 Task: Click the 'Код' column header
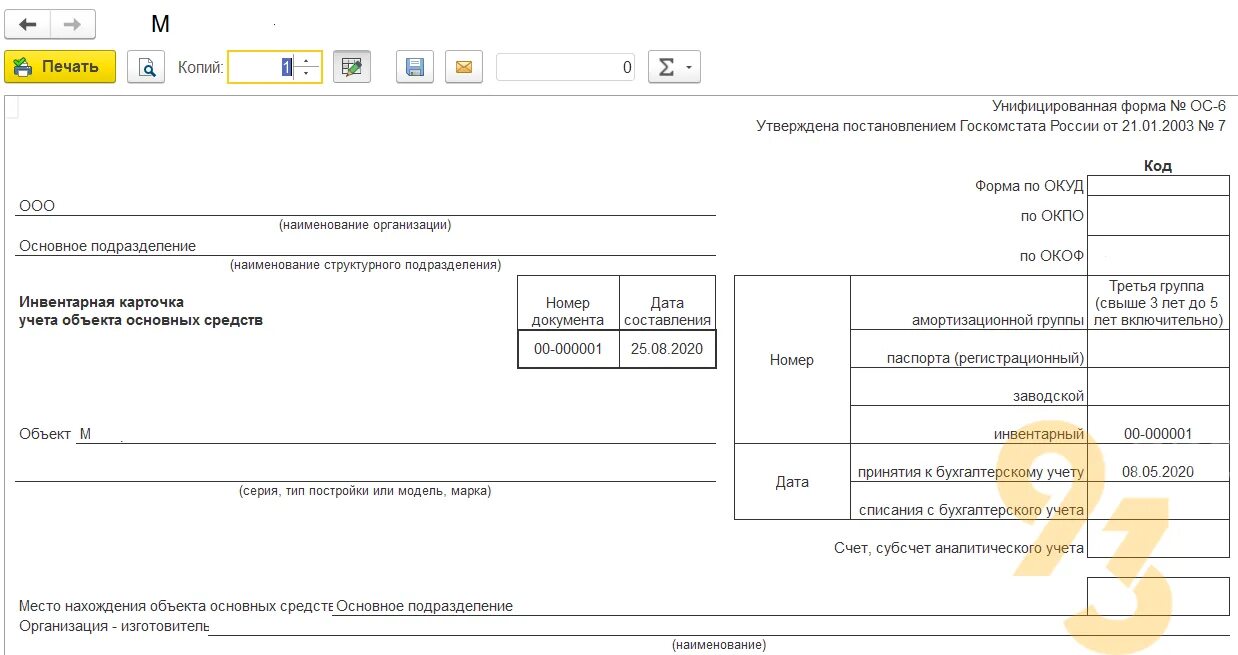1158,166
